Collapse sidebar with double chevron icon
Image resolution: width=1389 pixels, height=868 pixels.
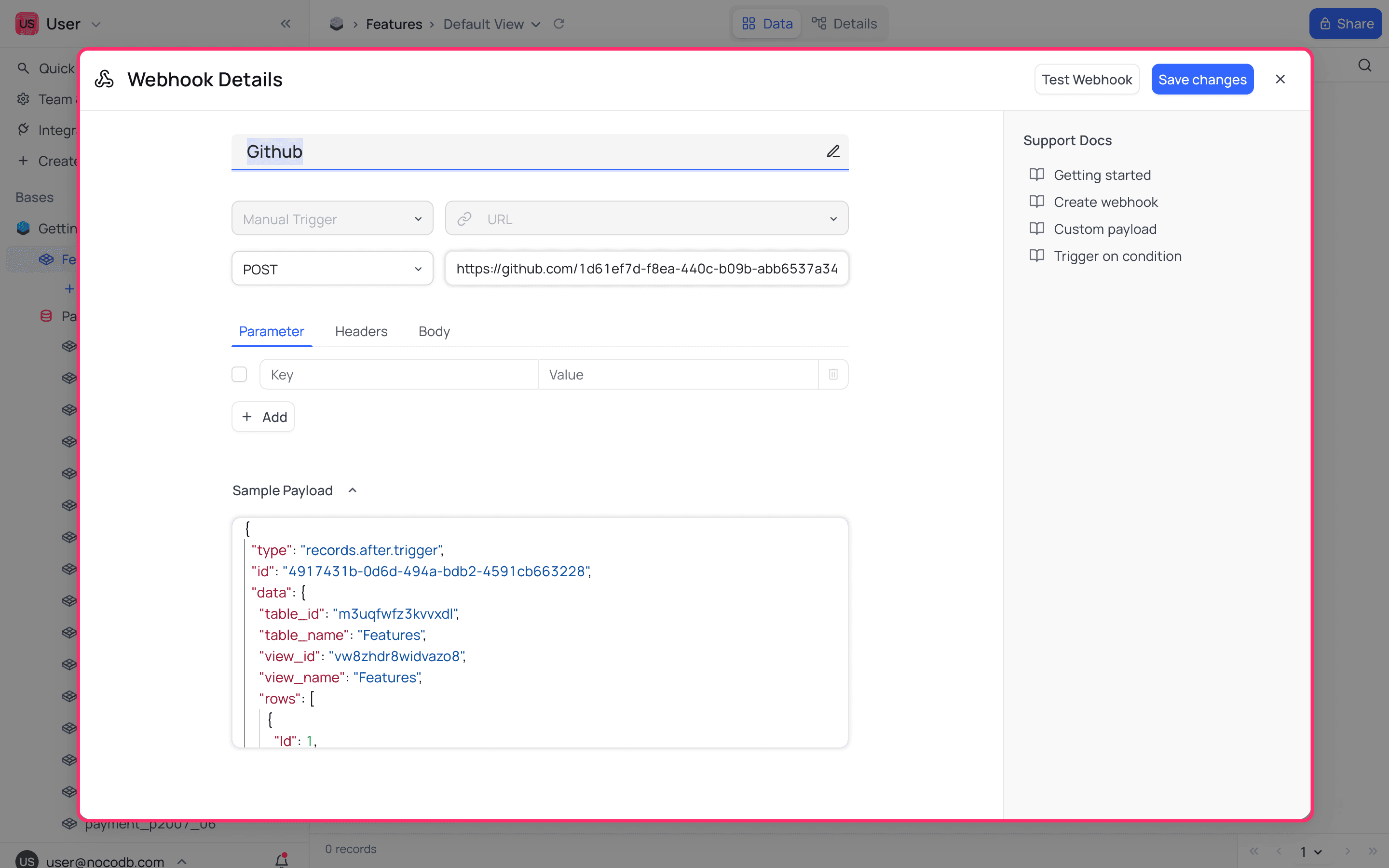285,24
